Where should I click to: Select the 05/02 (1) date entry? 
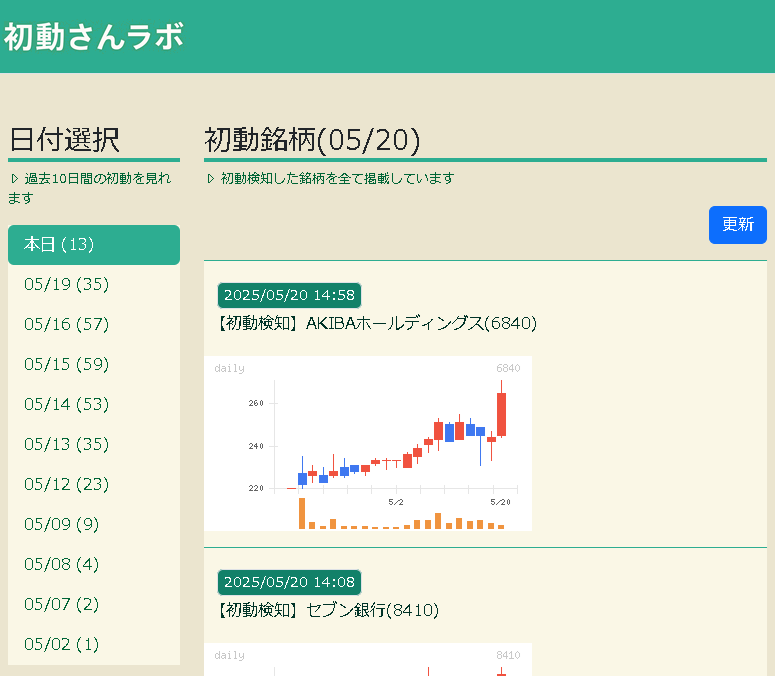pyautogui.click(x=94, y=645)
